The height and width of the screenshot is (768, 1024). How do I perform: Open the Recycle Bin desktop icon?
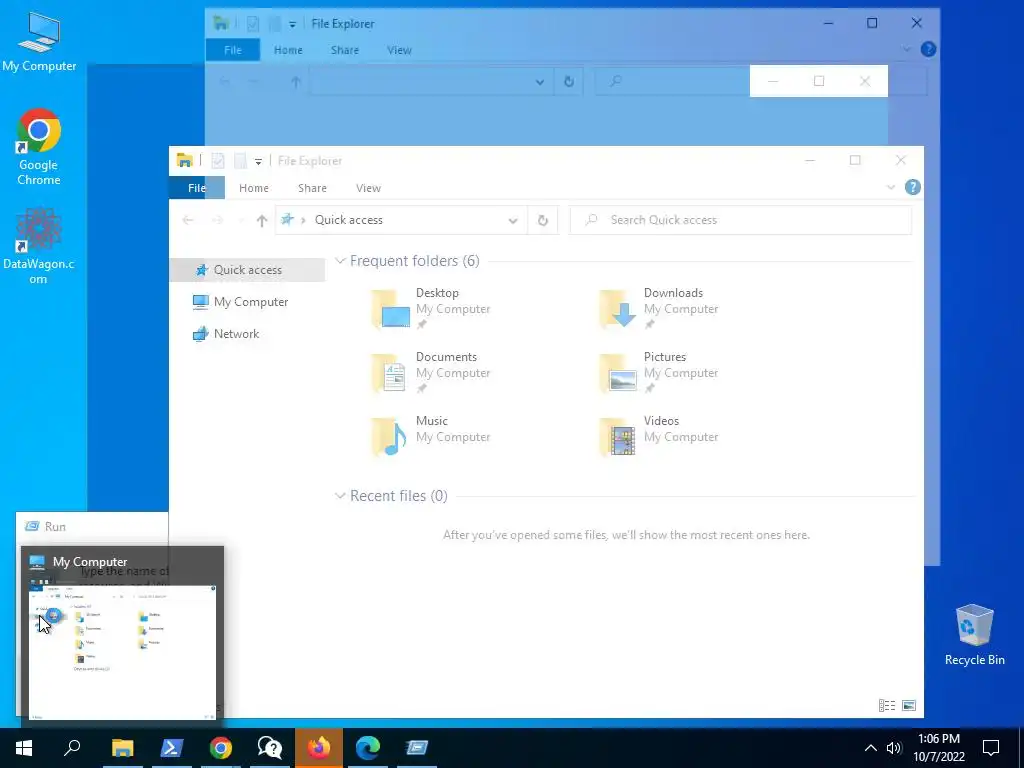point(974,635)
